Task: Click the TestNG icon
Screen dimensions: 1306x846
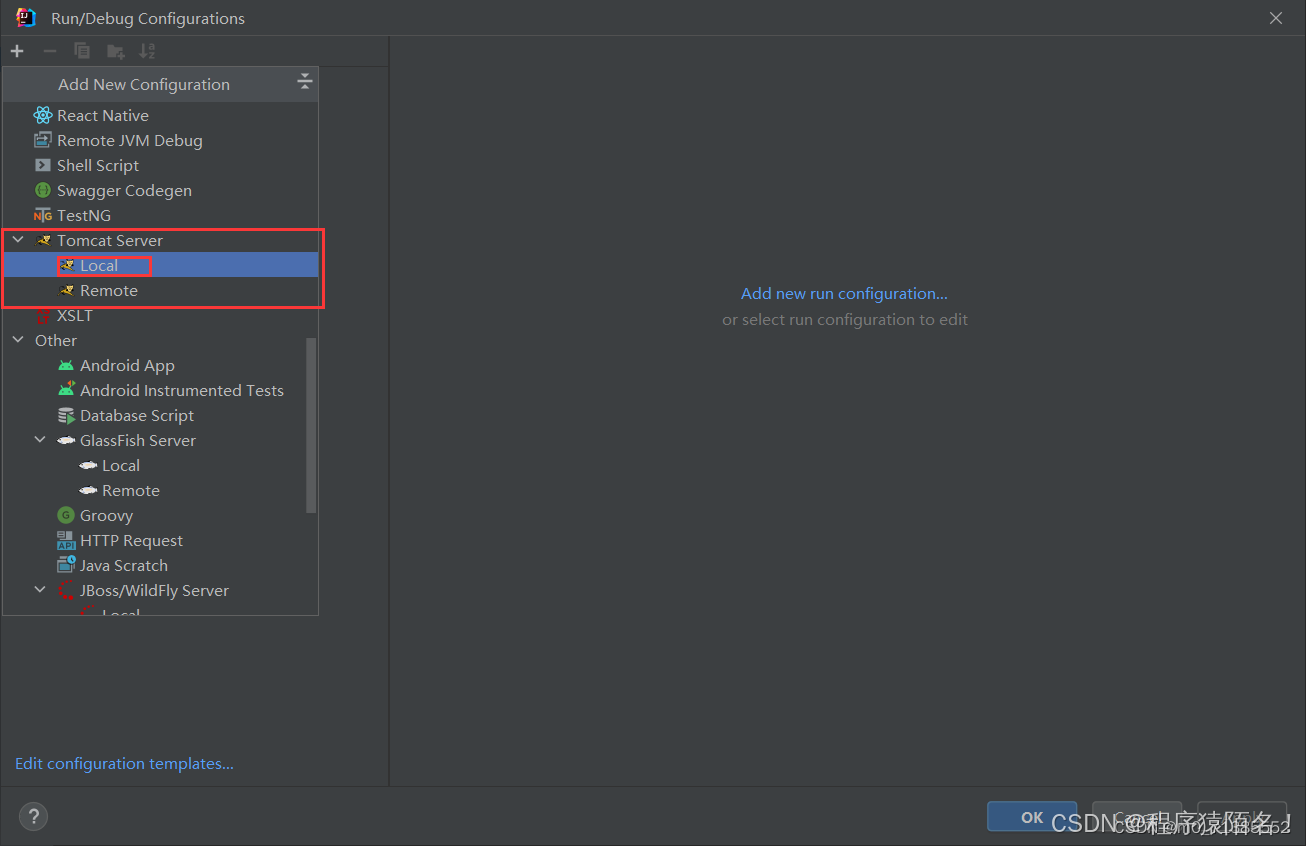Action: tap(42, 215)
